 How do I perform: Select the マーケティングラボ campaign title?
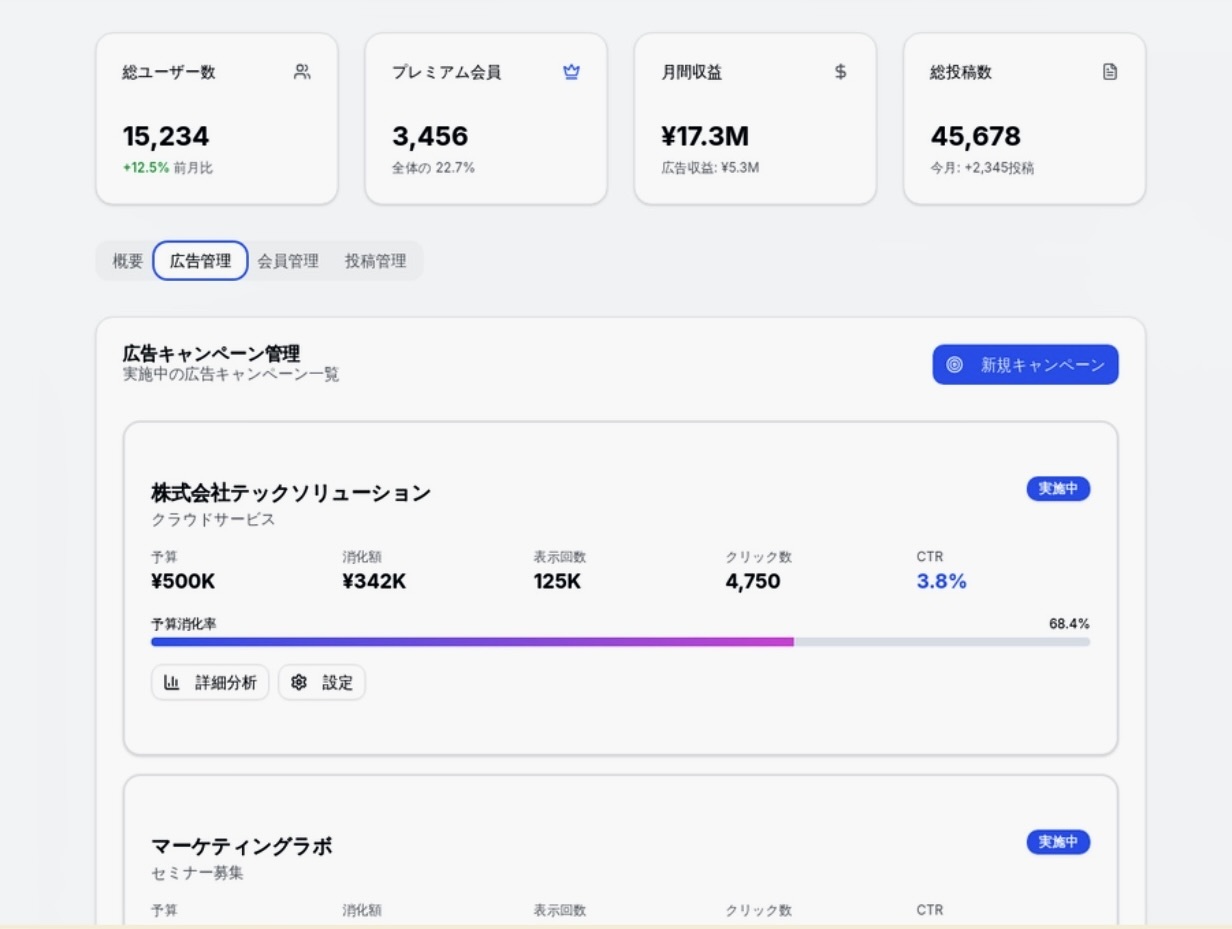pyautogui.click(x=242, y=846)
